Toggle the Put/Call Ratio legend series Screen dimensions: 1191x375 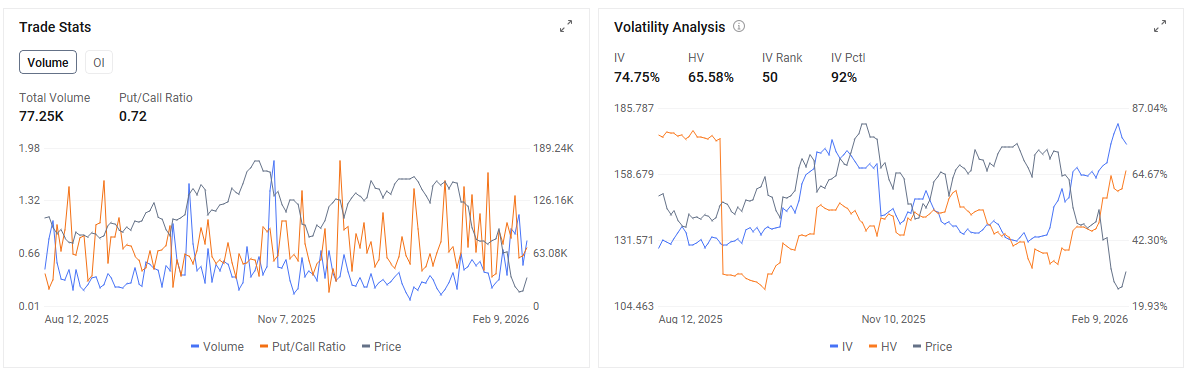[x=302, y=347]
